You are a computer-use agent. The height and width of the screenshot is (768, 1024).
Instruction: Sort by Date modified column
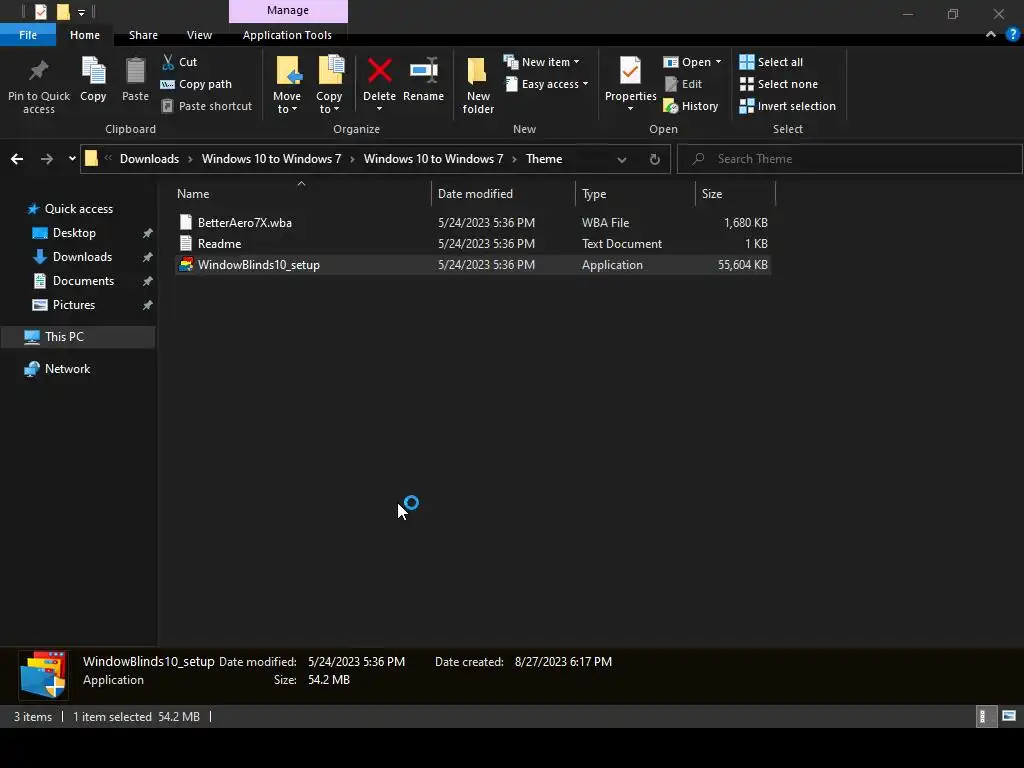[503, 194]
